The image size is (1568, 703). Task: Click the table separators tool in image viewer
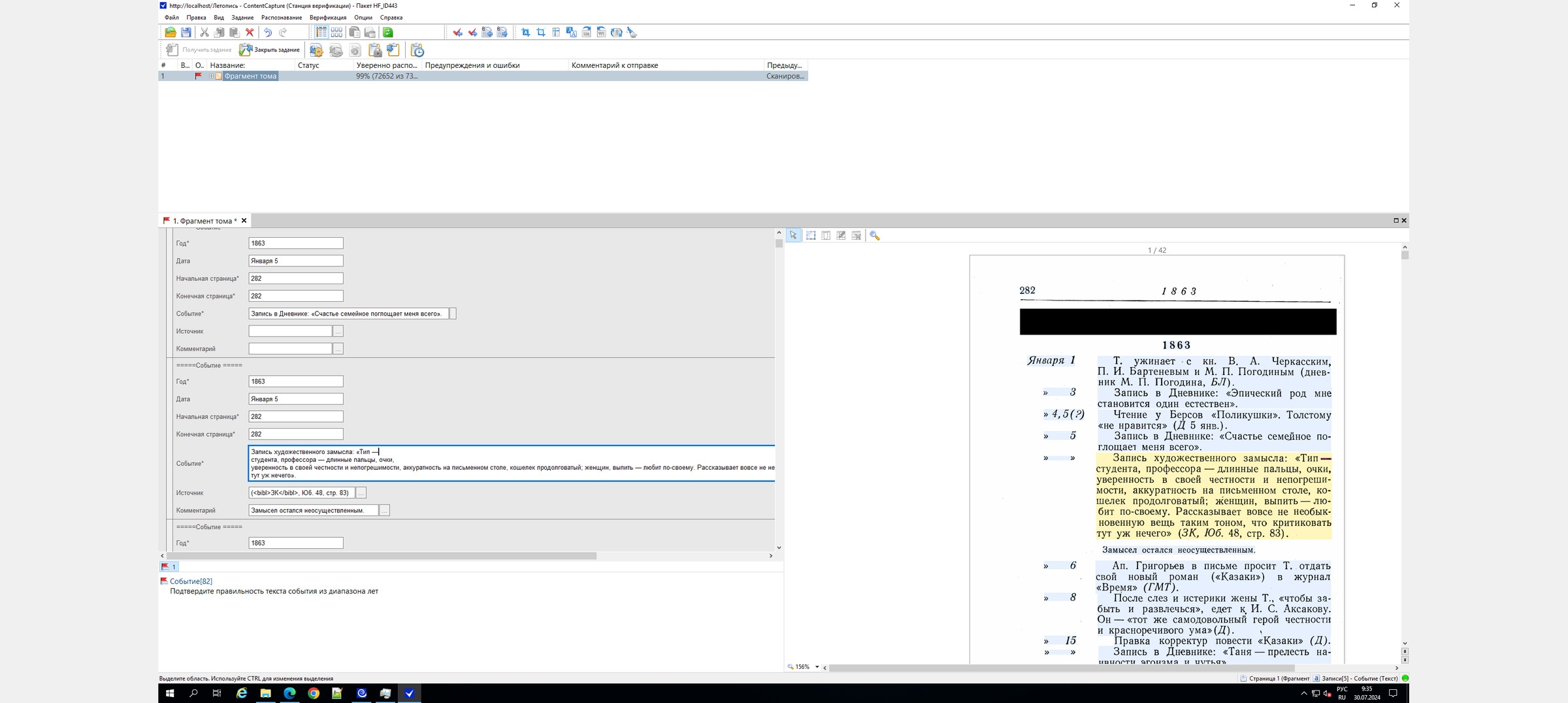click(826, 235)
